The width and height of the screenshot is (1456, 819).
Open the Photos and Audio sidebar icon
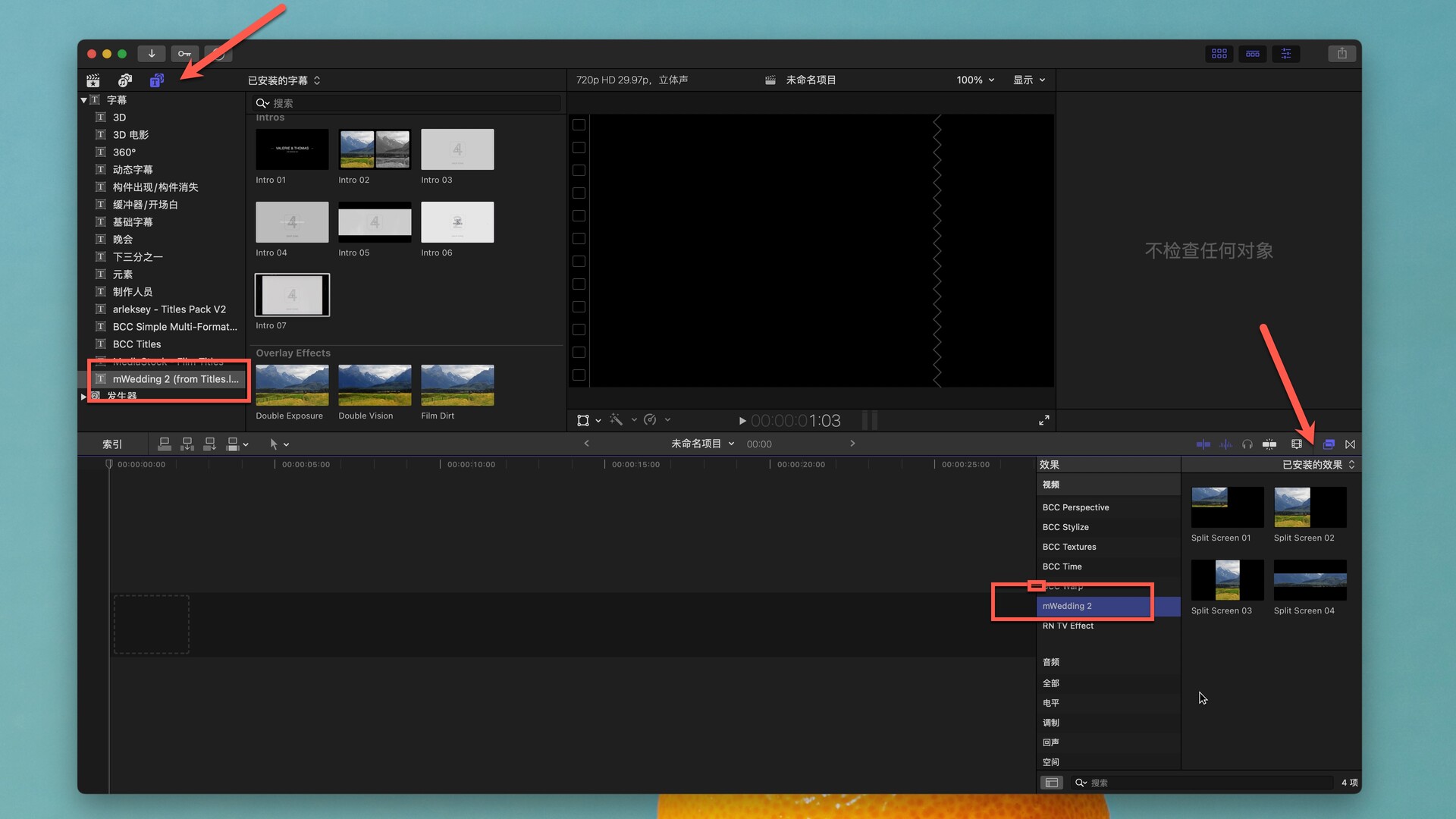pos(125,80)
